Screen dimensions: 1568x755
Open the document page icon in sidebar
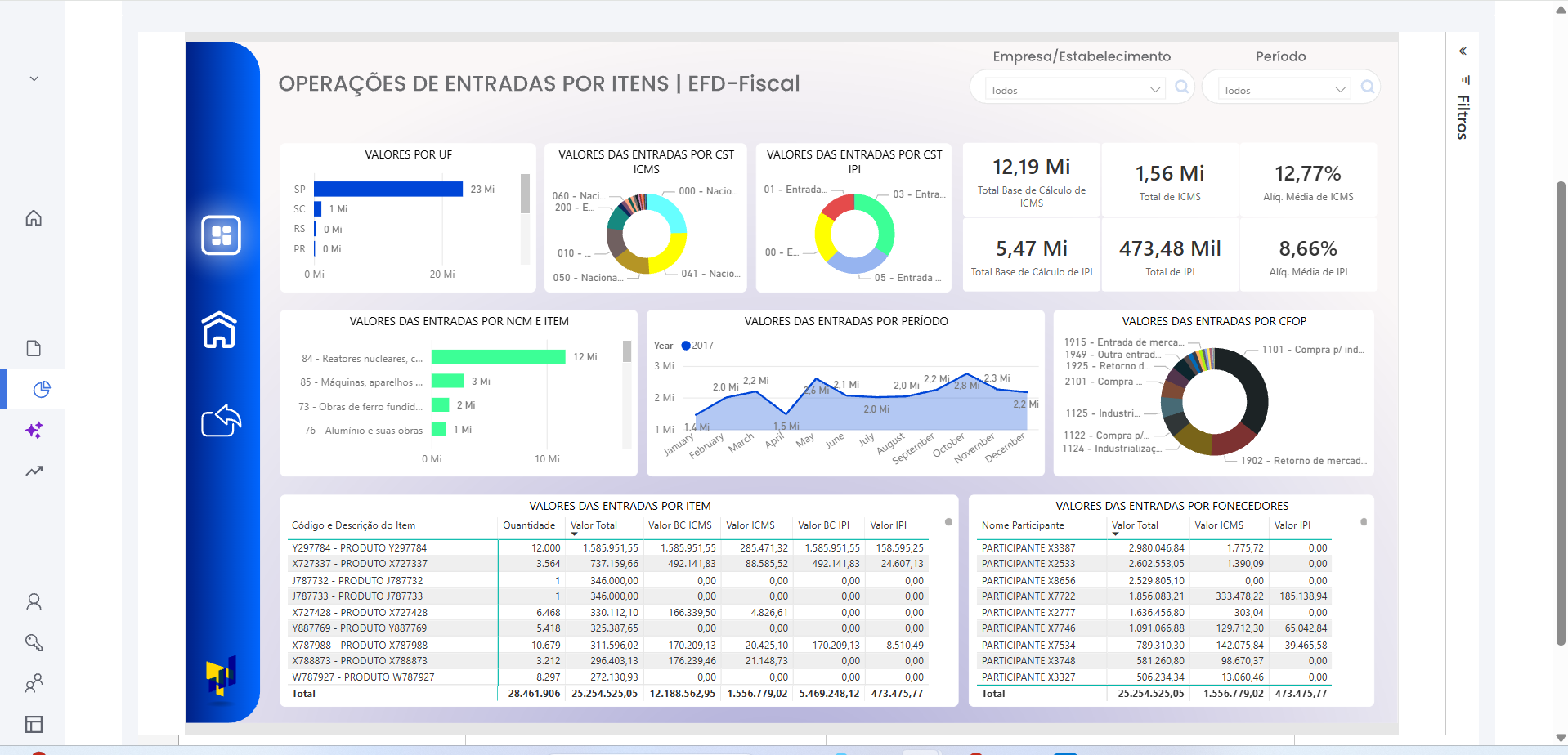coord(34,347)
